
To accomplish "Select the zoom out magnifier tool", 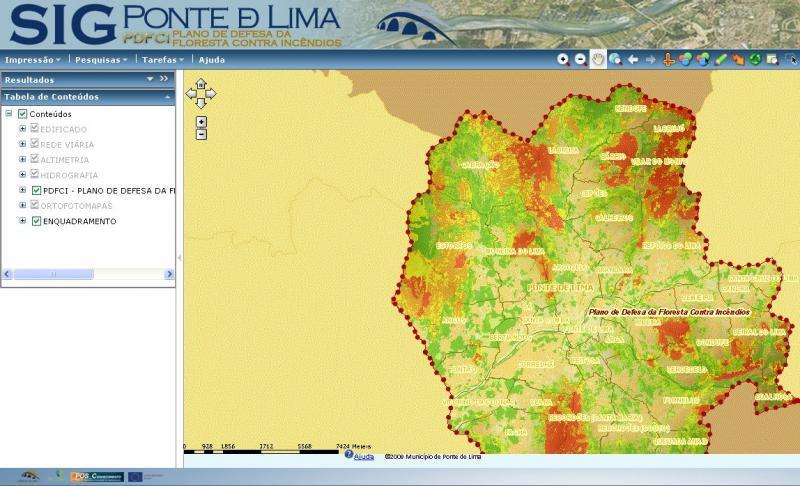I will pos(580,59).
